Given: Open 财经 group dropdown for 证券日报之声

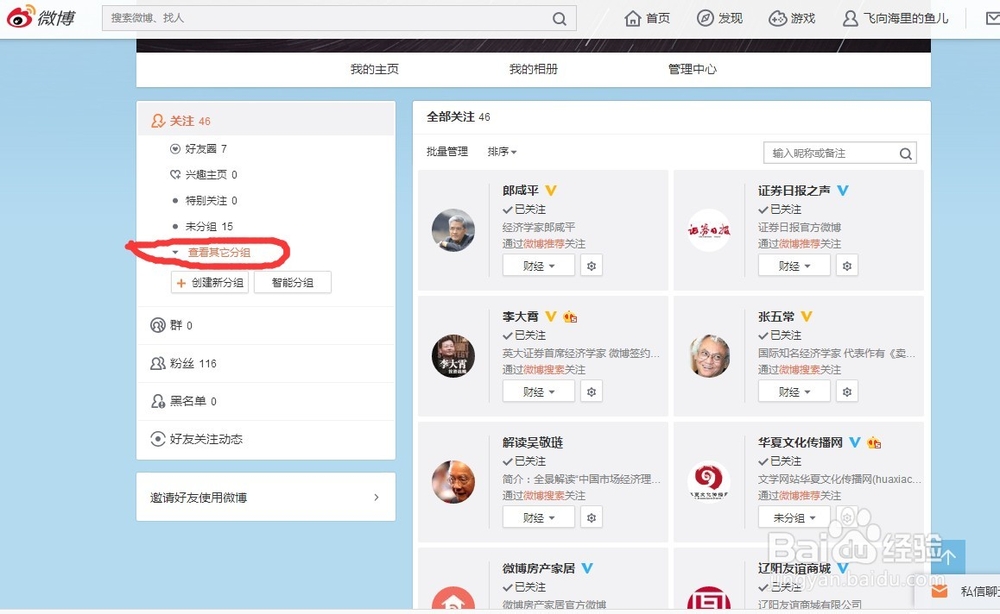Looking at the screenshot, I should click(795, 266).
